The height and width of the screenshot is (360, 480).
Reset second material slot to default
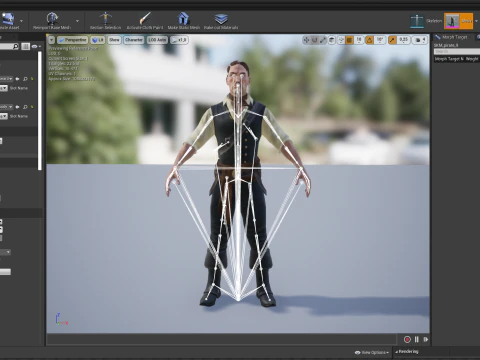(x=32, y=107)
